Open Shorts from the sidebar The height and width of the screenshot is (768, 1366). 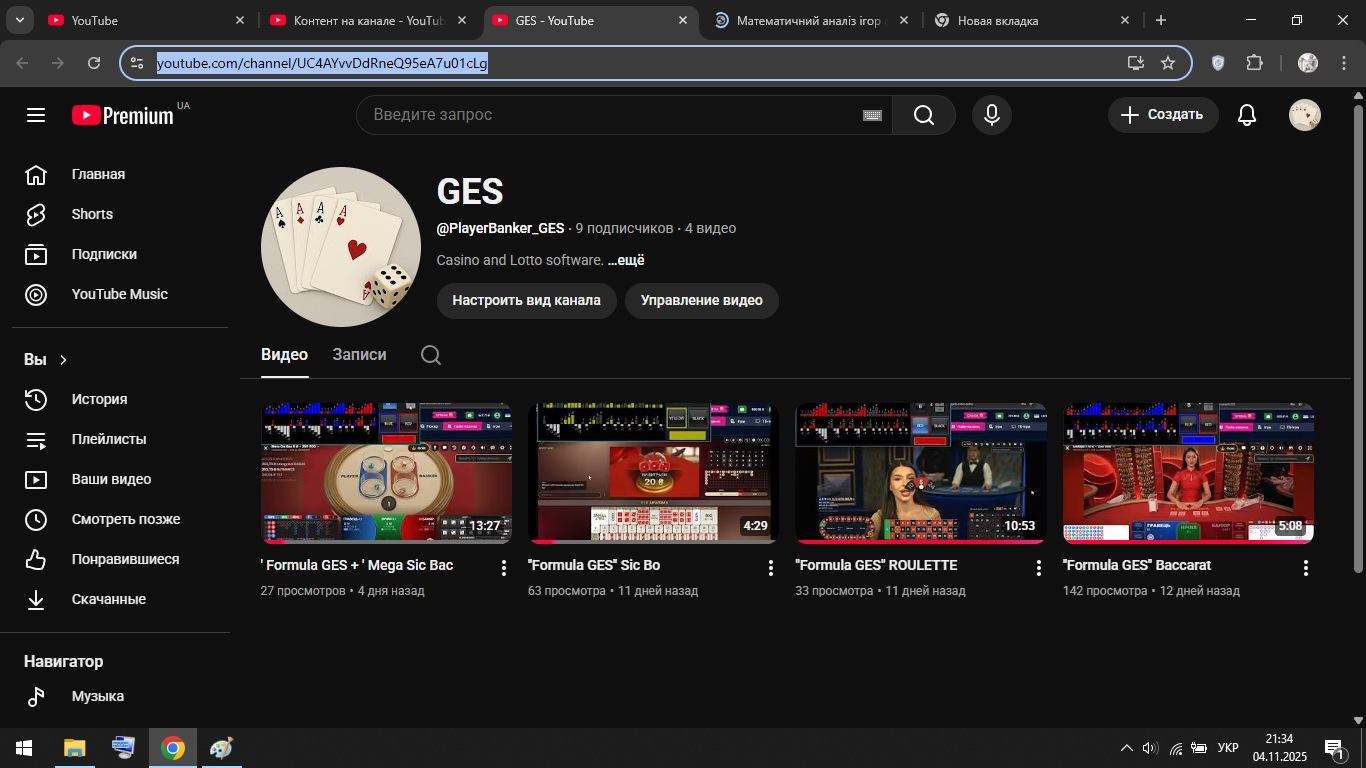click(x=92, y=214)
